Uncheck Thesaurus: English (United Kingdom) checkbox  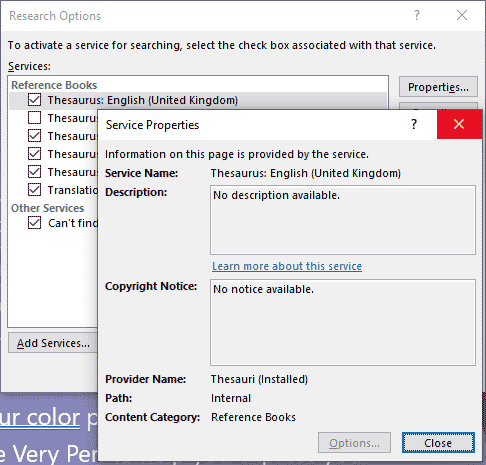click(34, 100)
